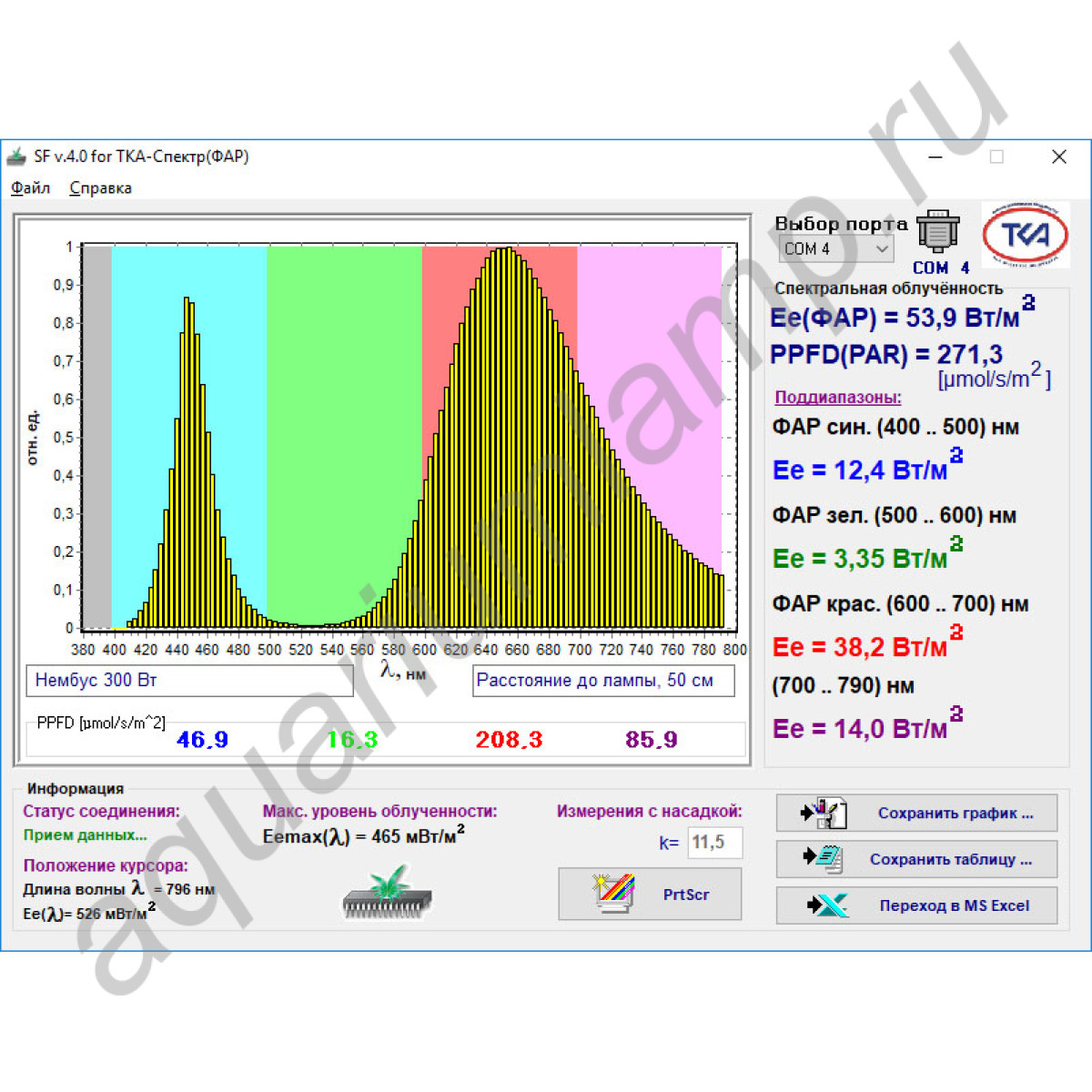Screen dimensions: 1092x1092
Task: Click the serial port connector icon
Action: (x=937, y=231)
